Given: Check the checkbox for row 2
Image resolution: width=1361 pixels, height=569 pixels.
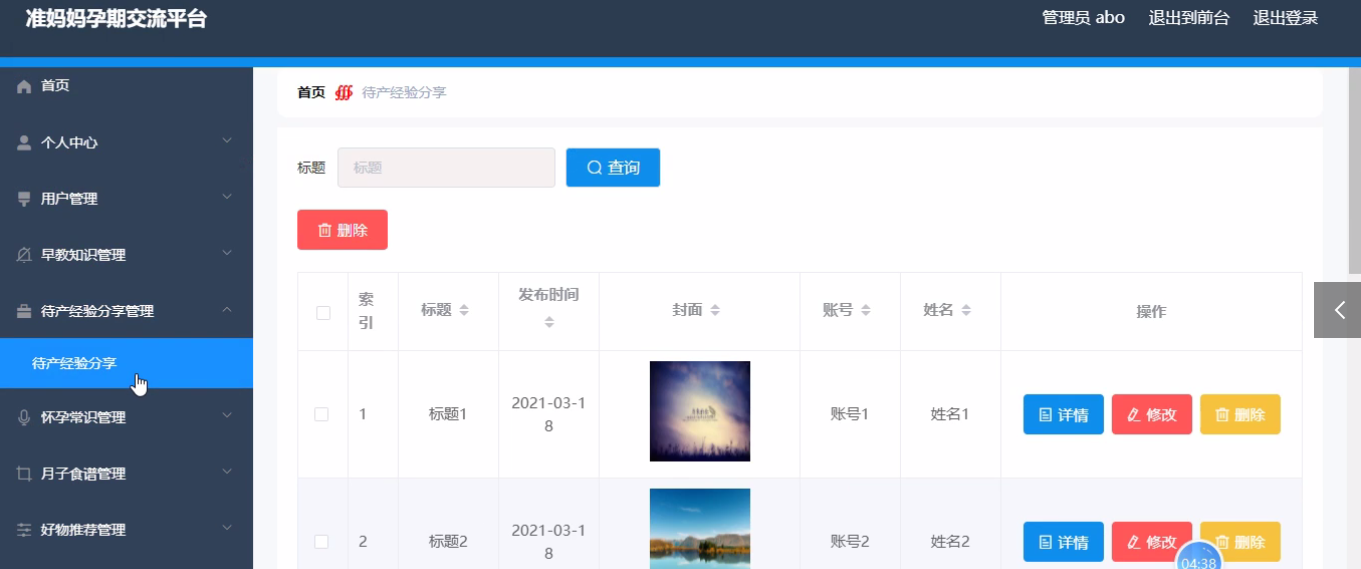Looking at the screenshot, I should coord(322,542).
